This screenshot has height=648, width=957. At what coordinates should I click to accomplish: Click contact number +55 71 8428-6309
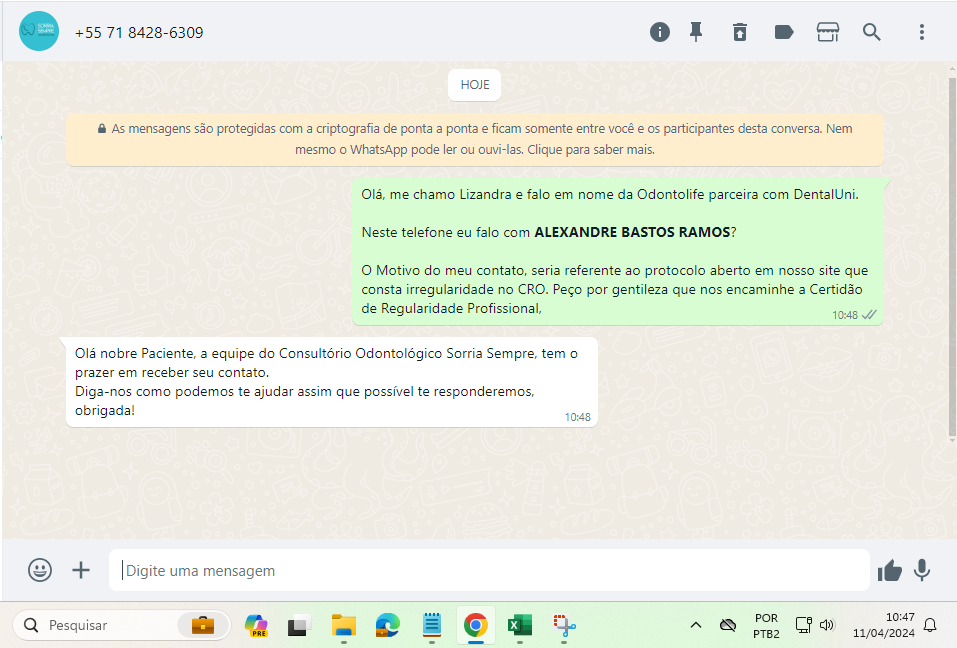[139, 33]
